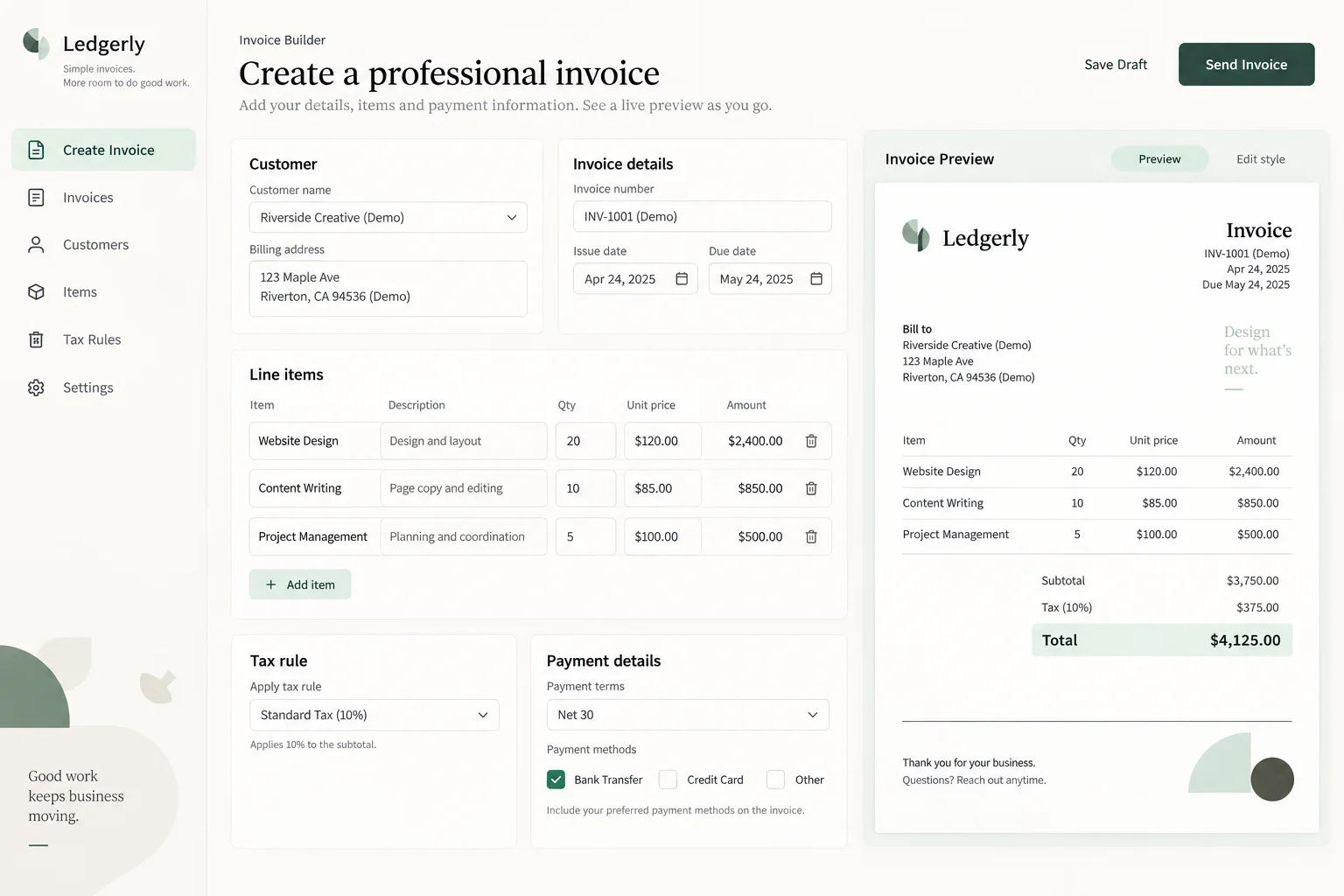The height and width of the screenshot is (896, 1344).
Task: Click the Website Design item name field
Action: (315, 441)
